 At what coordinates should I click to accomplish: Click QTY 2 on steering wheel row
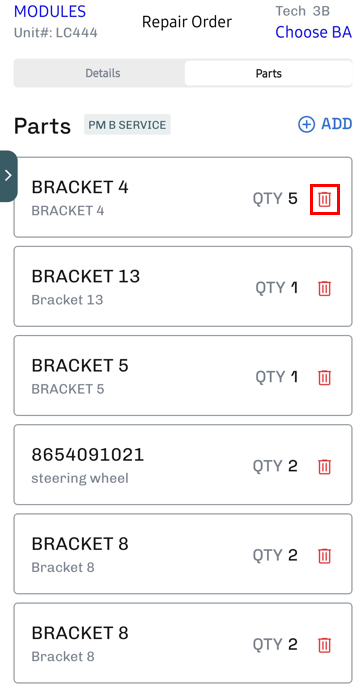(275, 466)
